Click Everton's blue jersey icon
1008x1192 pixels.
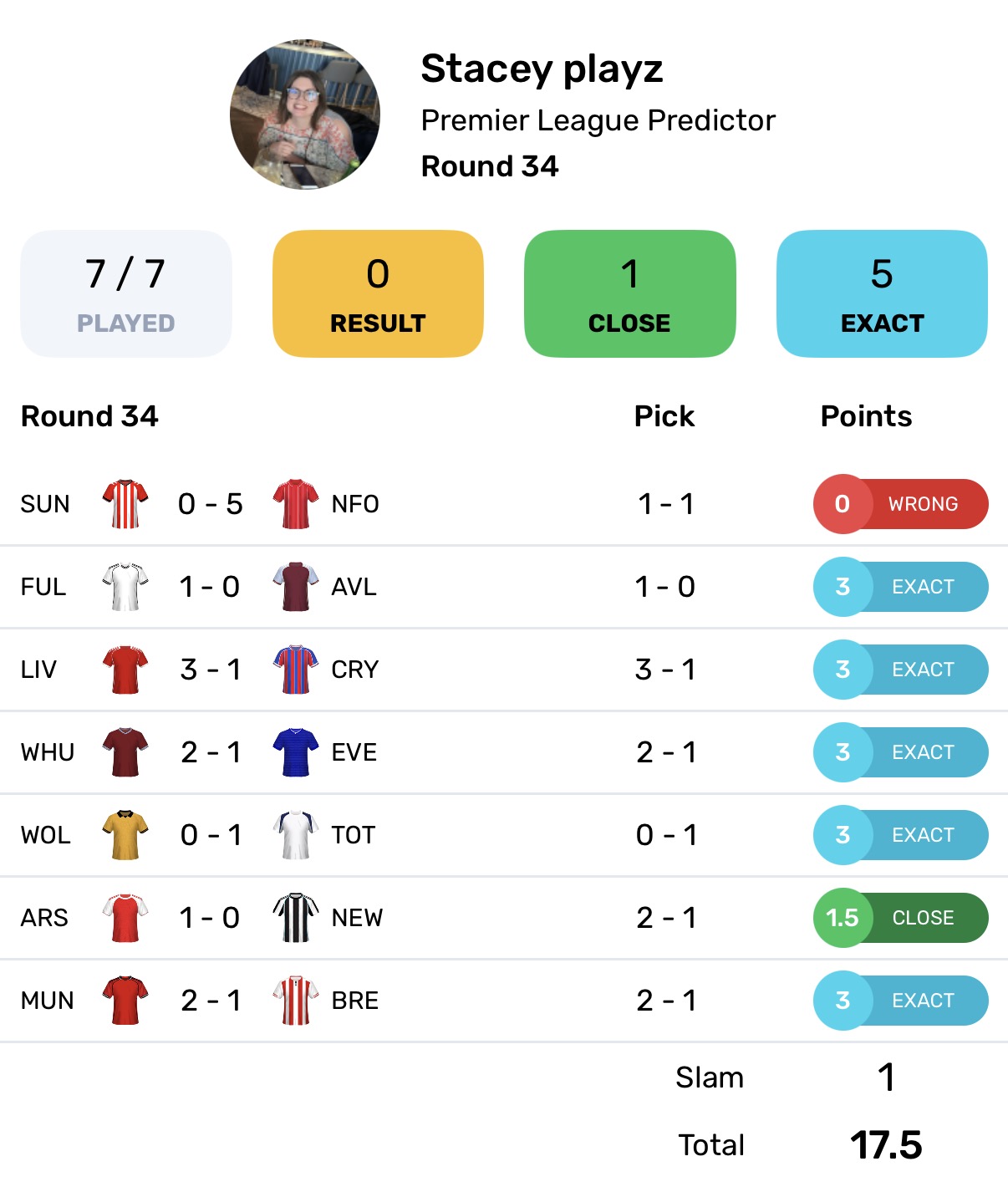pyautogui.click(x=296, y=752)
